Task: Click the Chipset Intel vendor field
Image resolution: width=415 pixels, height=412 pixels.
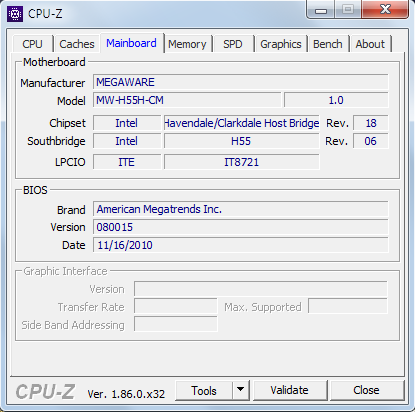Action: coord(127,123)
